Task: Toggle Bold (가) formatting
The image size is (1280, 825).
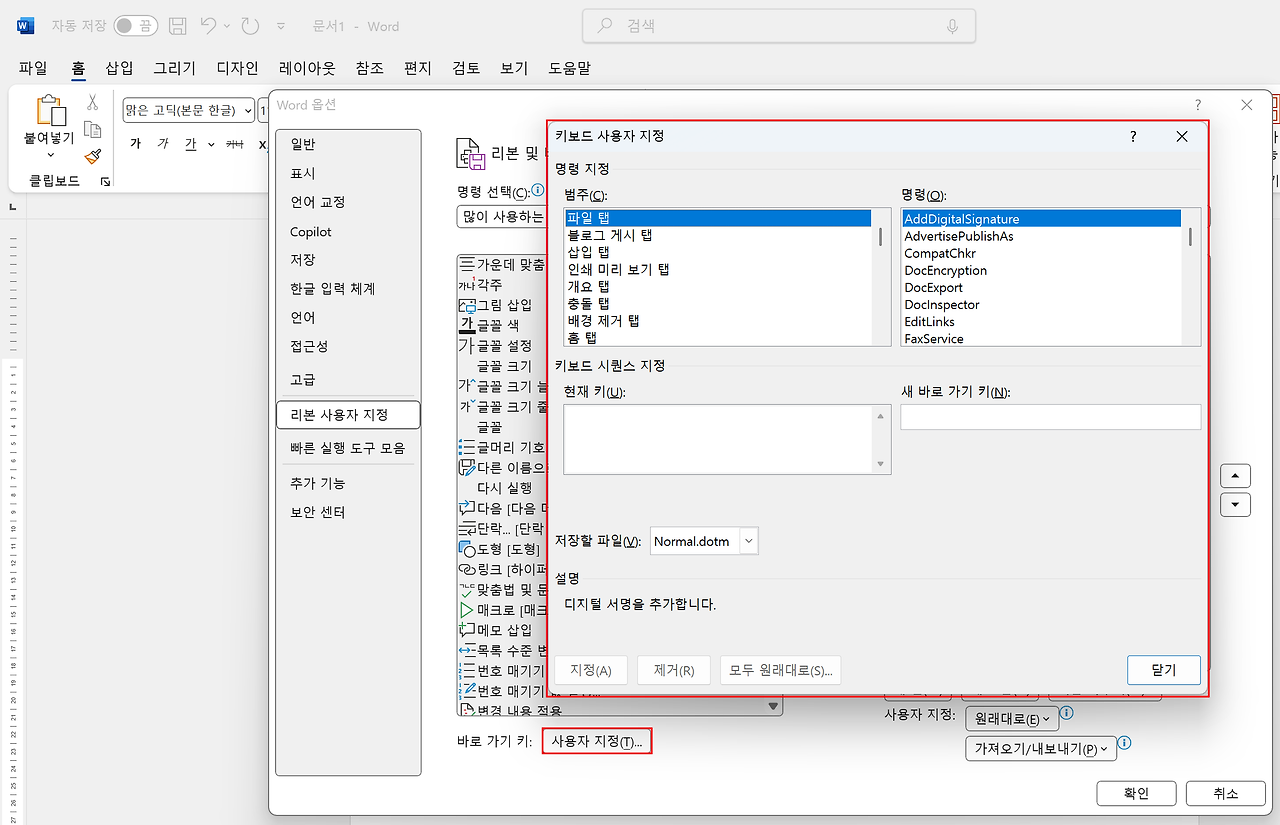Action: (x=137, y=144)
